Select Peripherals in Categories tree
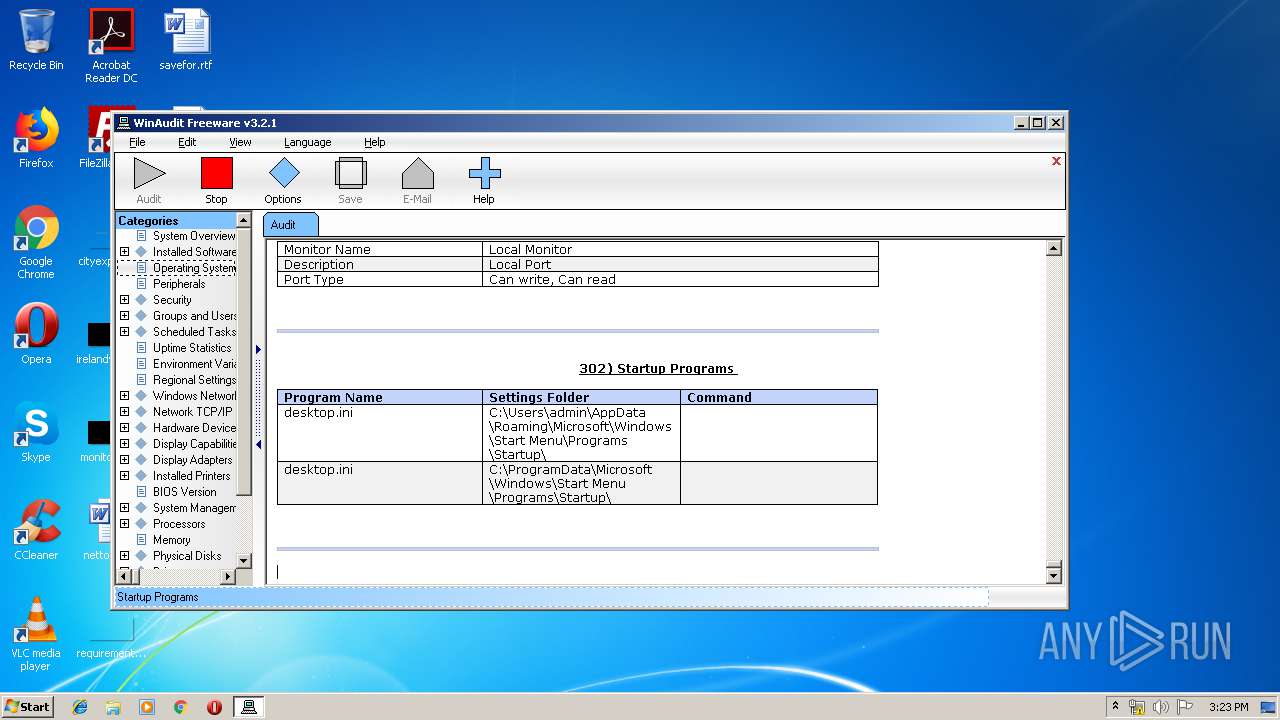1280x720 pixels. tap(179, 284)
